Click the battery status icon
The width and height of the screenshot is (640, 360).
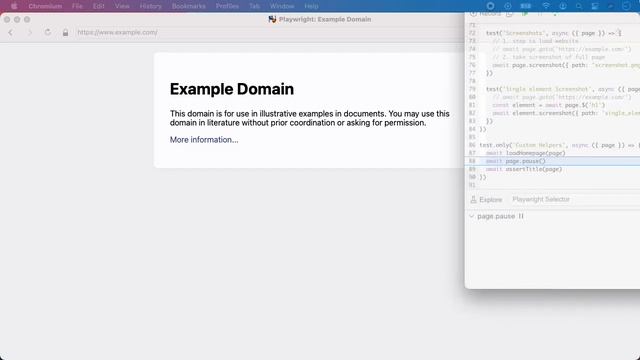[x=526, y=6]
